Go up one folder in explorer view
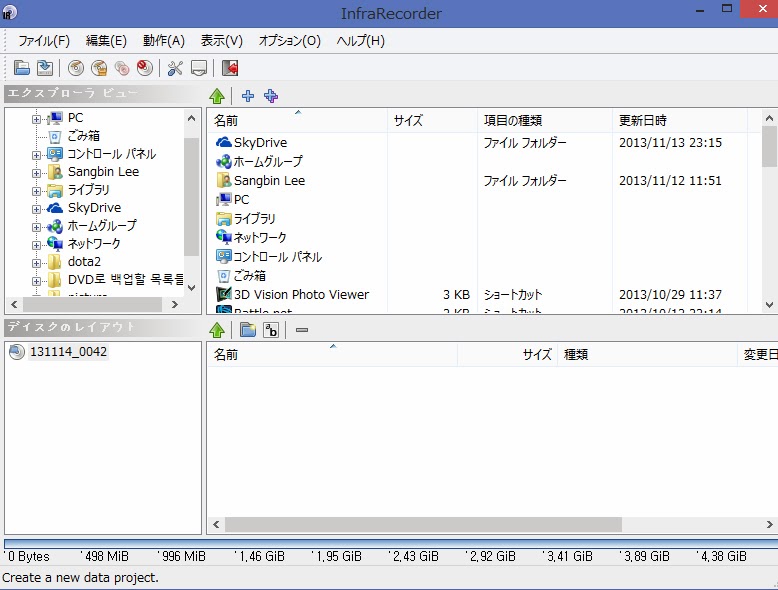The image size is (778, 590). click(x=217, y=96)
